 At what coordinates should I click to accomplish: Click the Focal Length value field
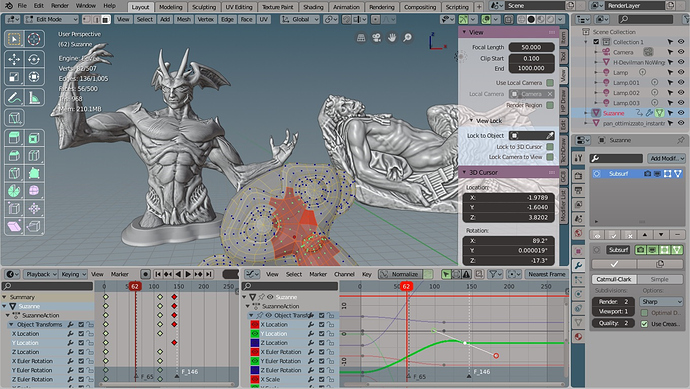[531, 47]
